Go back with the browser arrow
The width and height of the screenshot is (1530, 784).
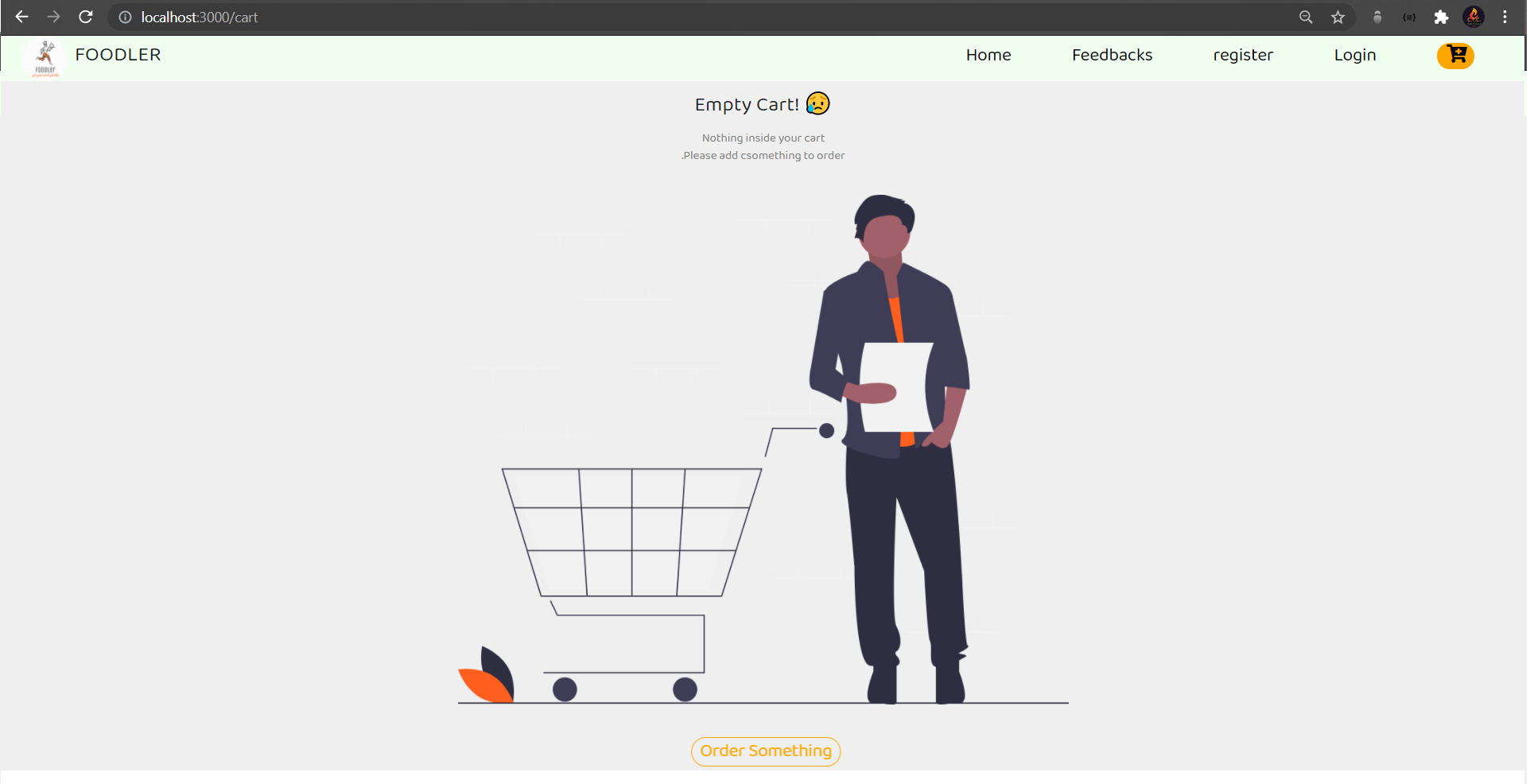(x=21, y=17)
